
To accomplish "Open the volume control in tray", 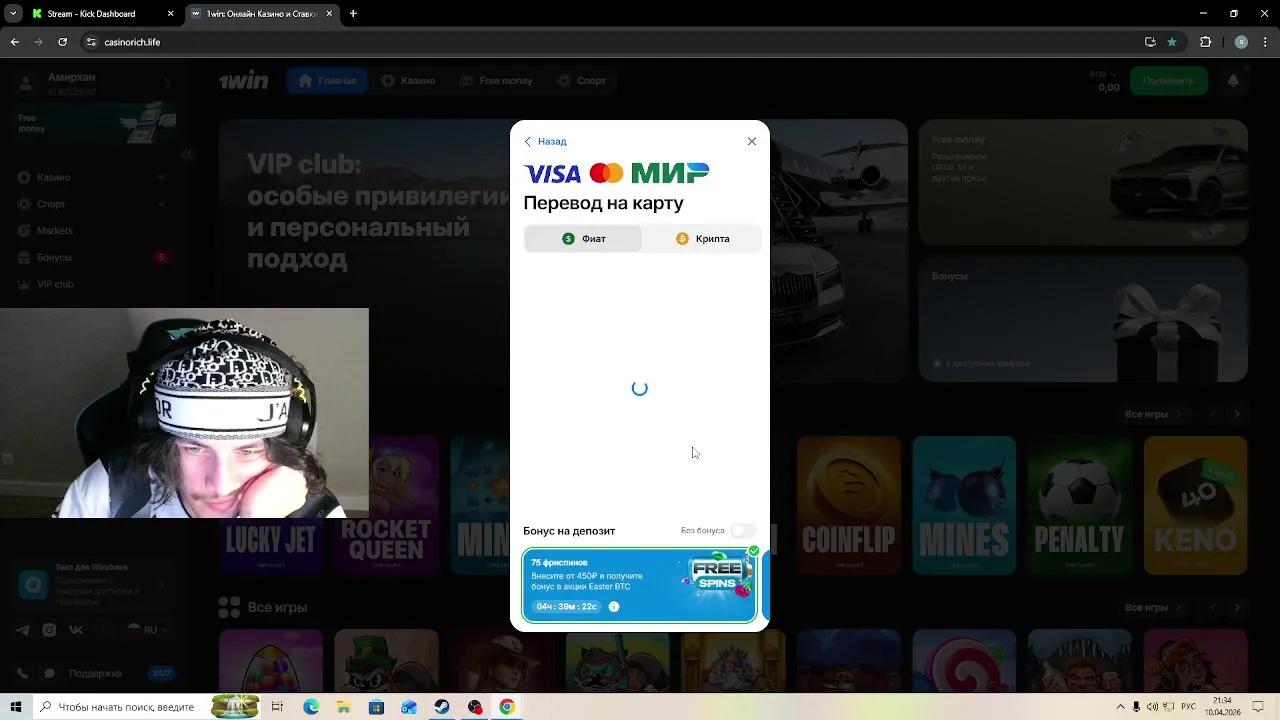I will pos(1152,707).
